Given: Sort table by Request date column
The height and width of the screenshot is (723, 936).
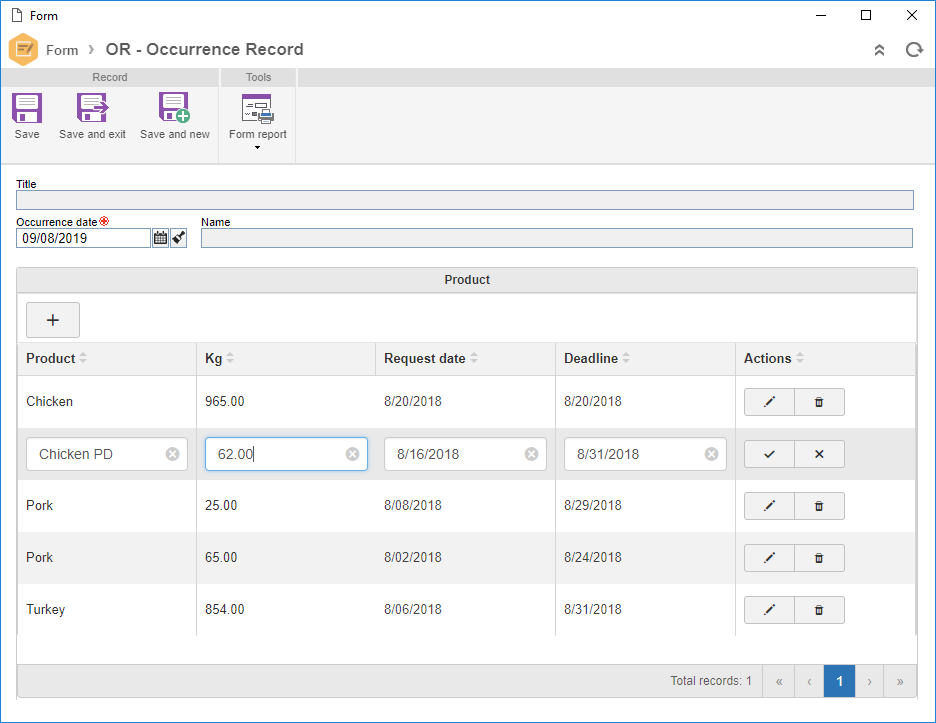Looking at the screenshot, I should [x=474, y=358].
